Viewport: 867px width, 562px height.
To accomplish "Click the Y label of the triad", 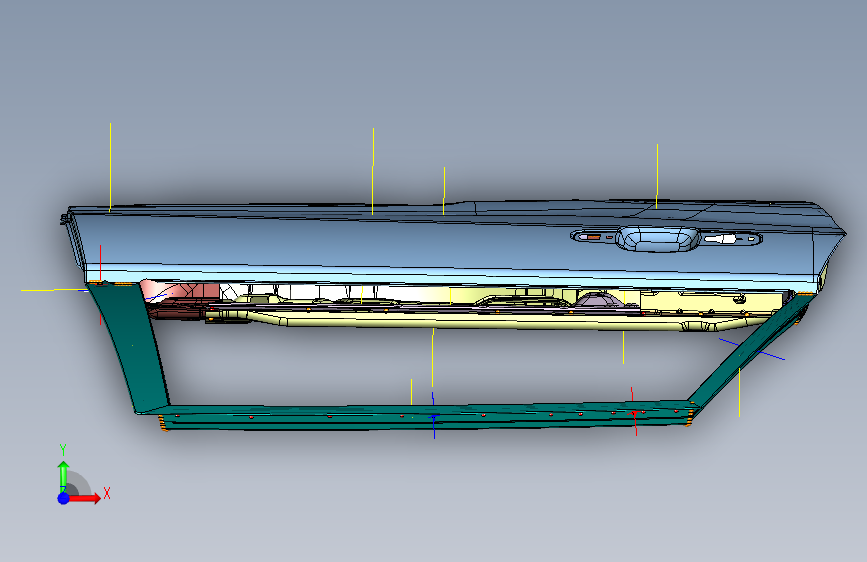I will click(63, 450).
